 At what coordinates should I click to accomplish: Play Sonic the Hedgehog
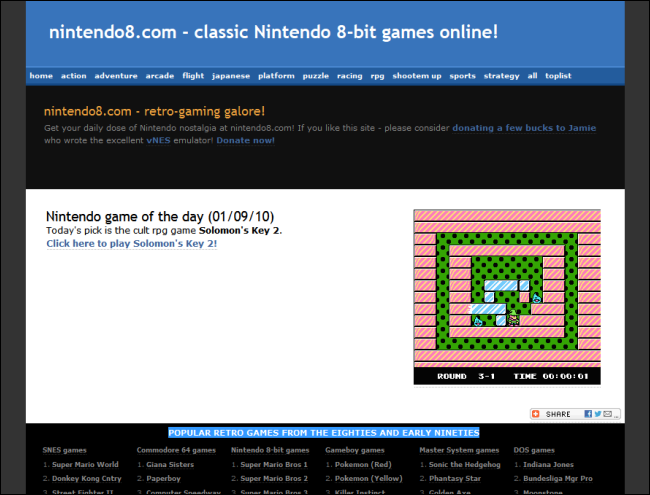465,465
